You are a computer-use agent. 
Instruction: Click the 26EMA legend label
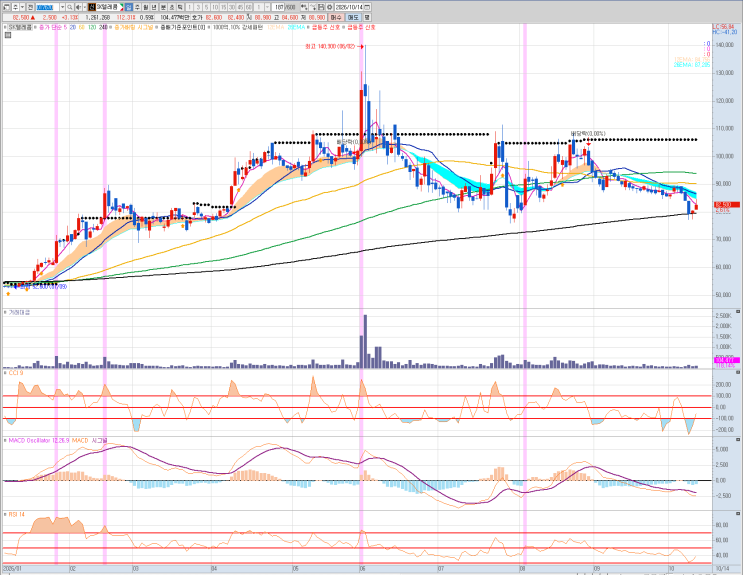pyautogui.click(x=295, y=27)
